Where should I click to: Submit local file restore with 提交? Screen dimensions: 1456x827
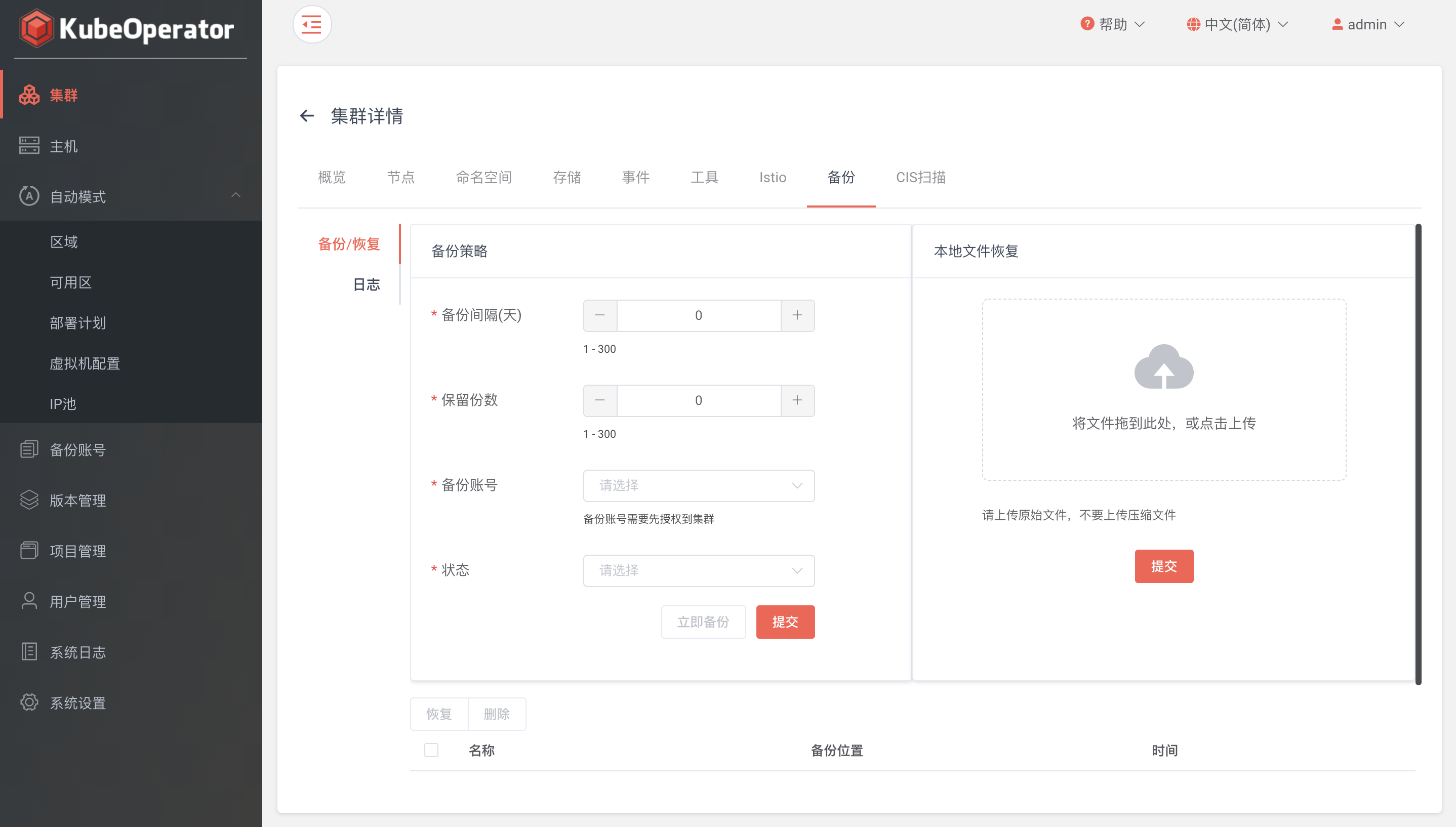coord(1163,566)
